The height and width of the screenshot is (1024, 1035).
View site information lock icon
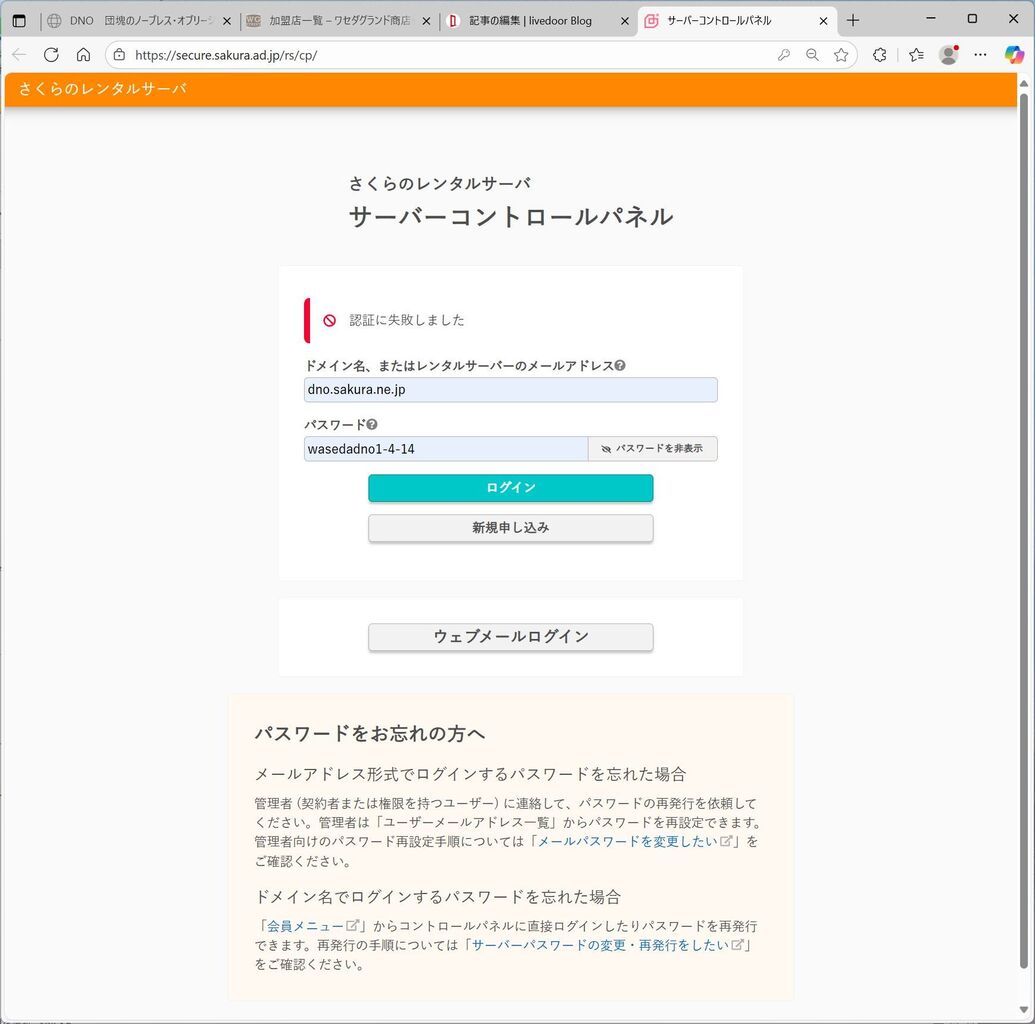click(119, 55)
